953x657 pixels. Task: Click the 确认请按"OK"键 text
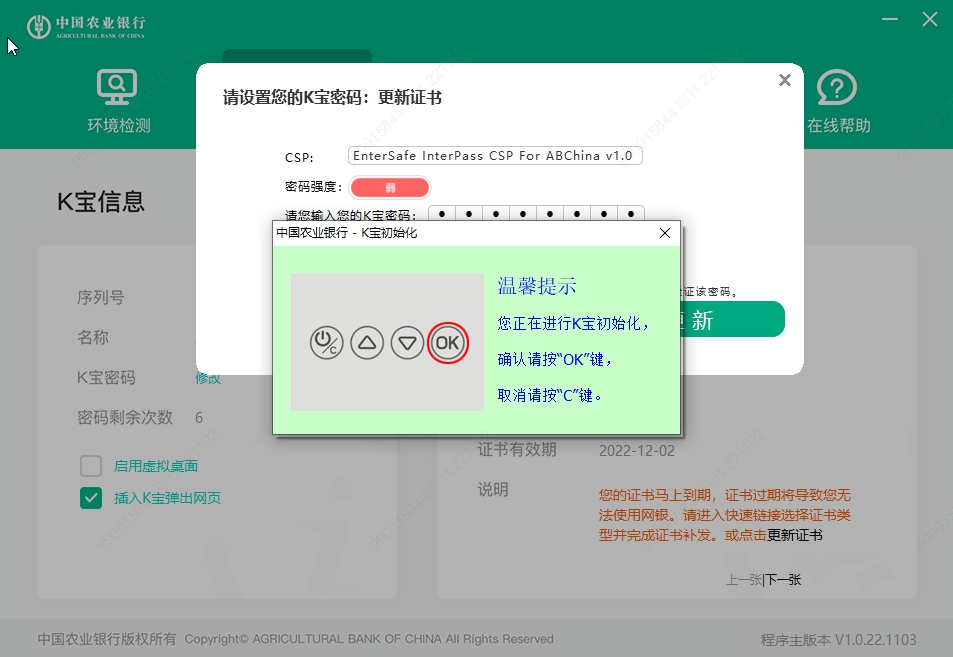pyautogui.click(x=554, y=359)
